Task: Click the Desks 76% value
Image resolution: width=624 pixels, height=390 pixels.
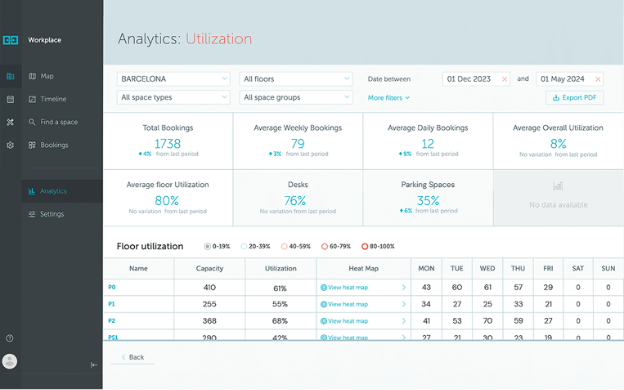Action: coord(295,201)
